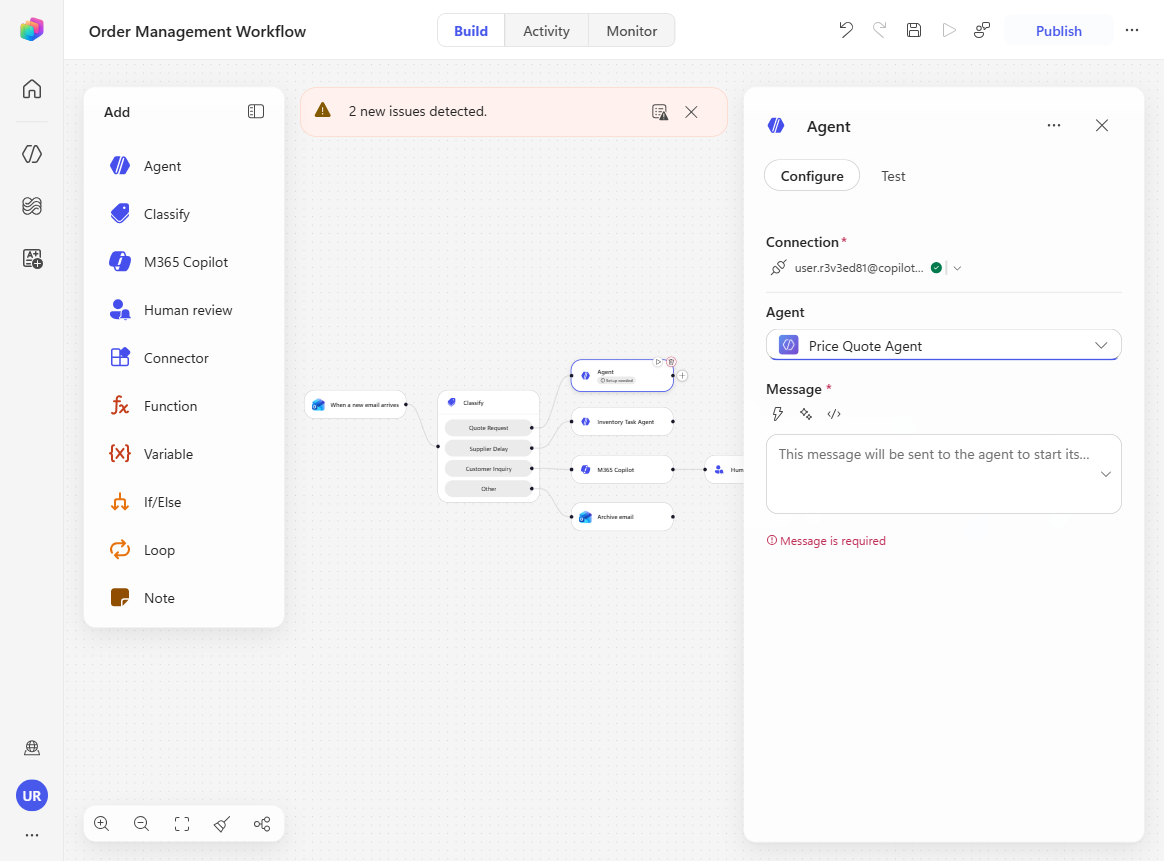
Task: Add a Note to the canvas
Action: coord(183,598)
